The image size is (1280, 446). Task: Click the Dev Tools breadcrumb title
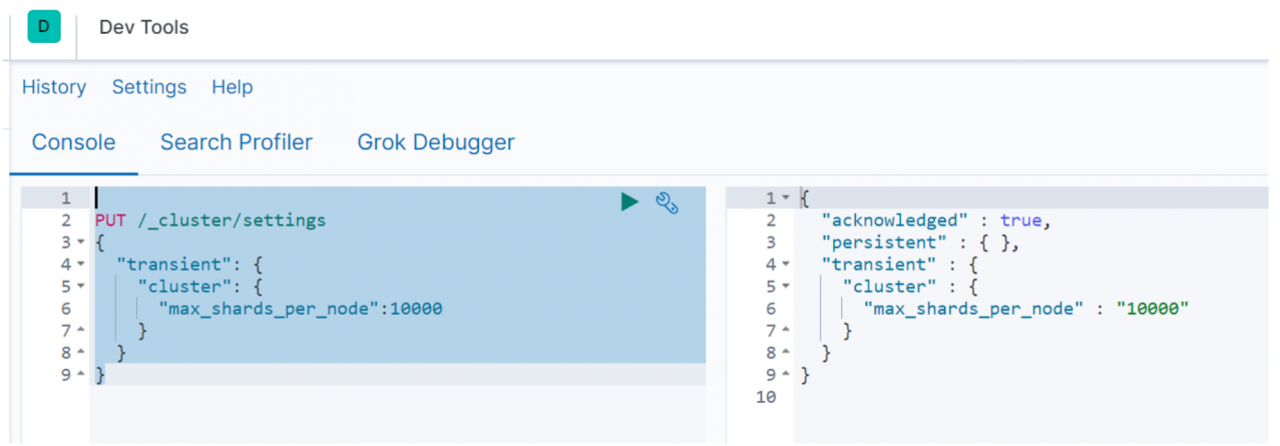pyautogui.click(x=144, y=27)
